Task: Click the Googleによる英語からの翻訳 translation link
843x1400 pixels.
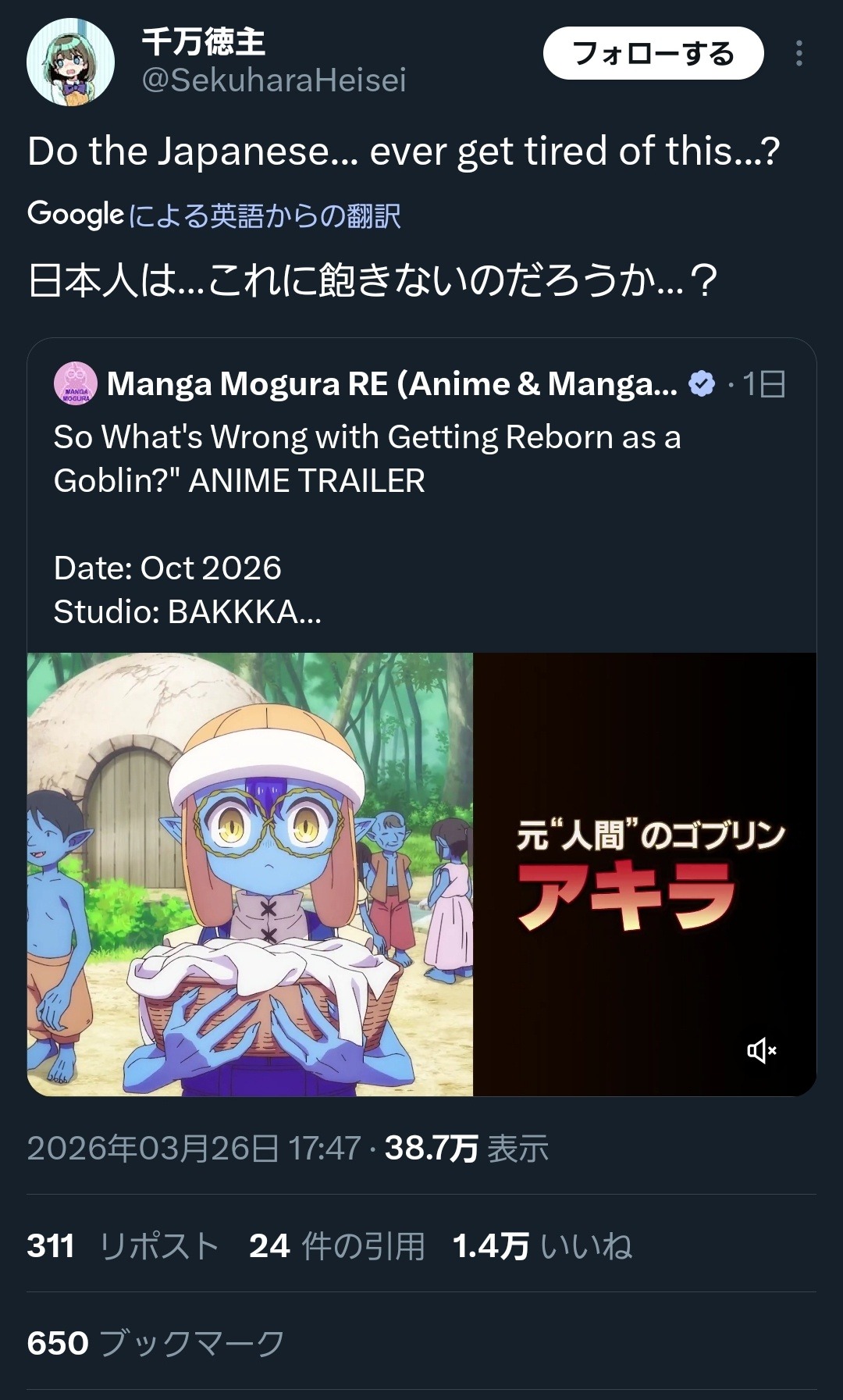Action: coord(264,216)
